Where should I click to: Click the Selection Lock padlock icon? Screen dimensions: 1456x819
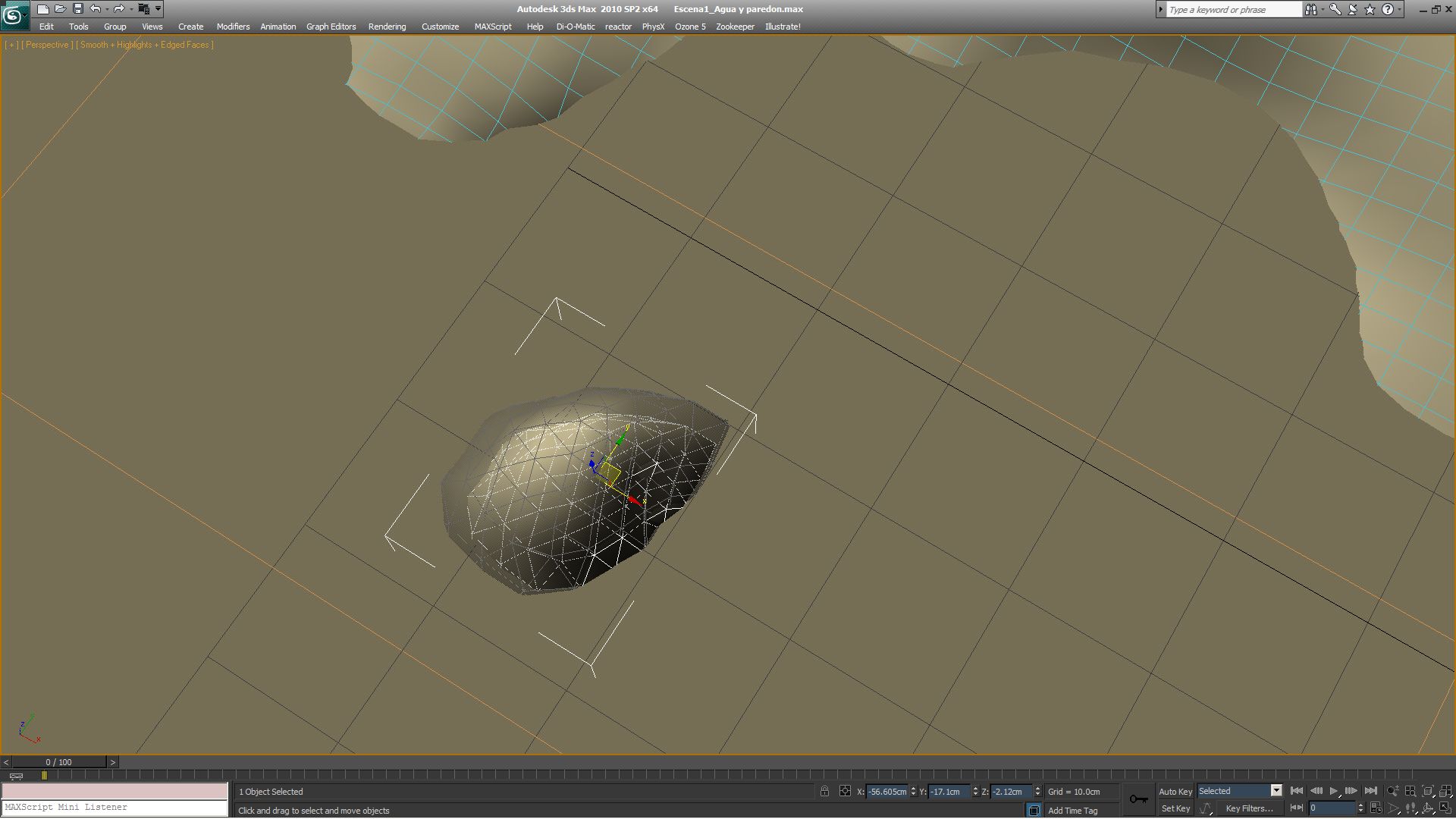[824, 791]
